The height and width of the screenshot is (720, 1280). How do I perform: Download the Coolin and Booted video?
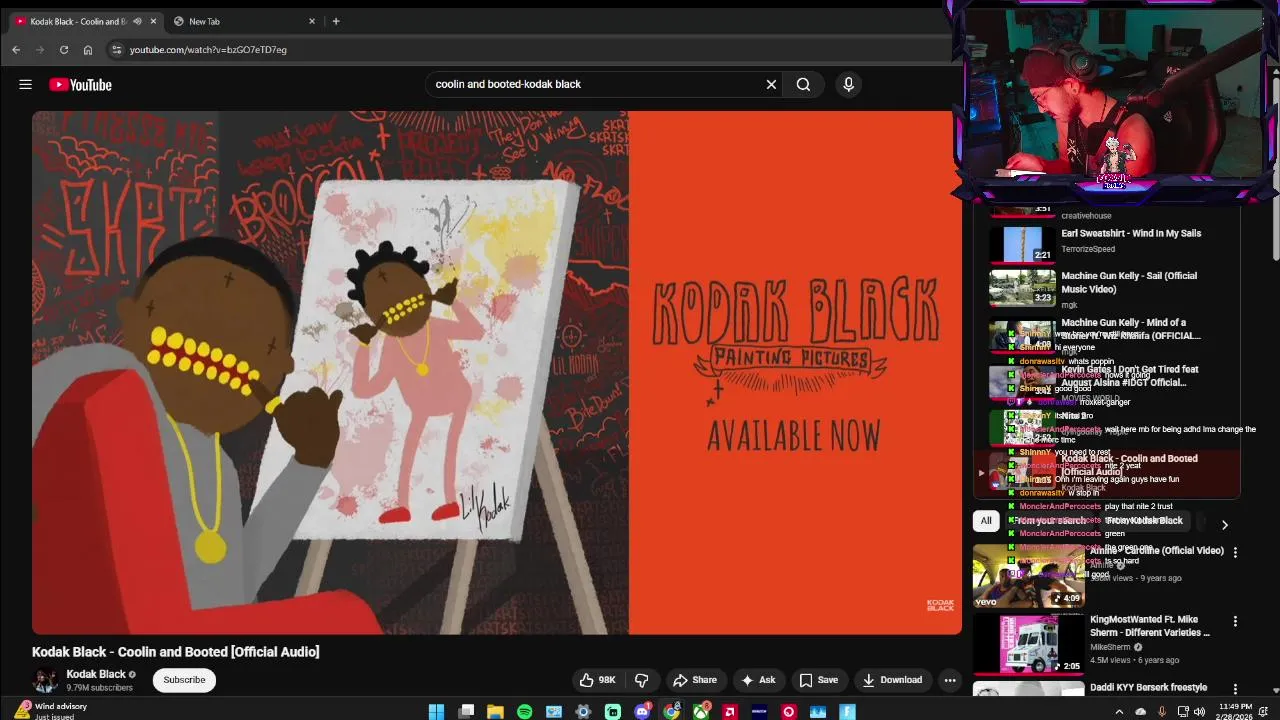pyautogui.click(x=892, y=680)
